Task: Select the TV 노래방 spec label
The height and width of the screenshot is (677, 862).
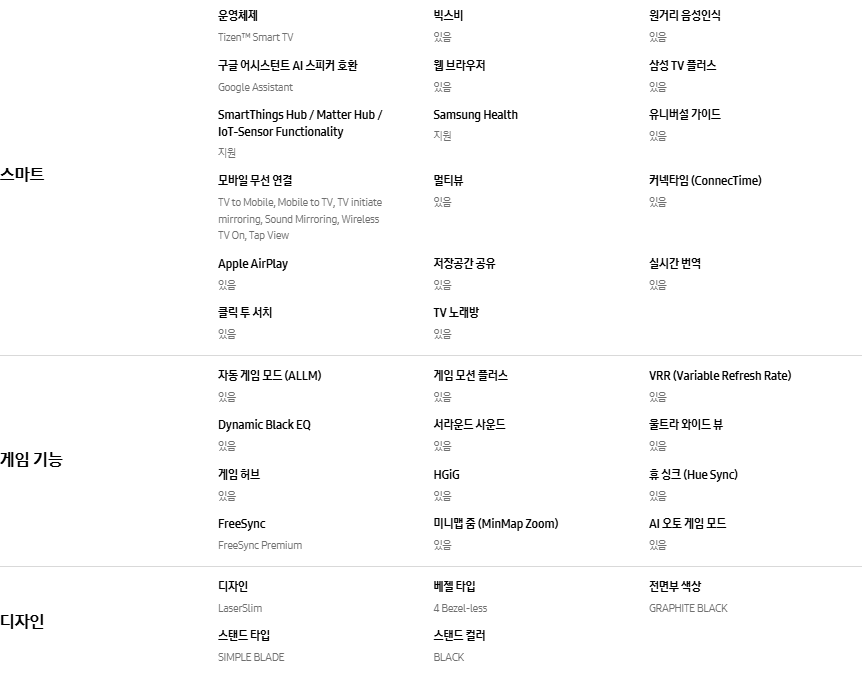Action: click(456, 313)
